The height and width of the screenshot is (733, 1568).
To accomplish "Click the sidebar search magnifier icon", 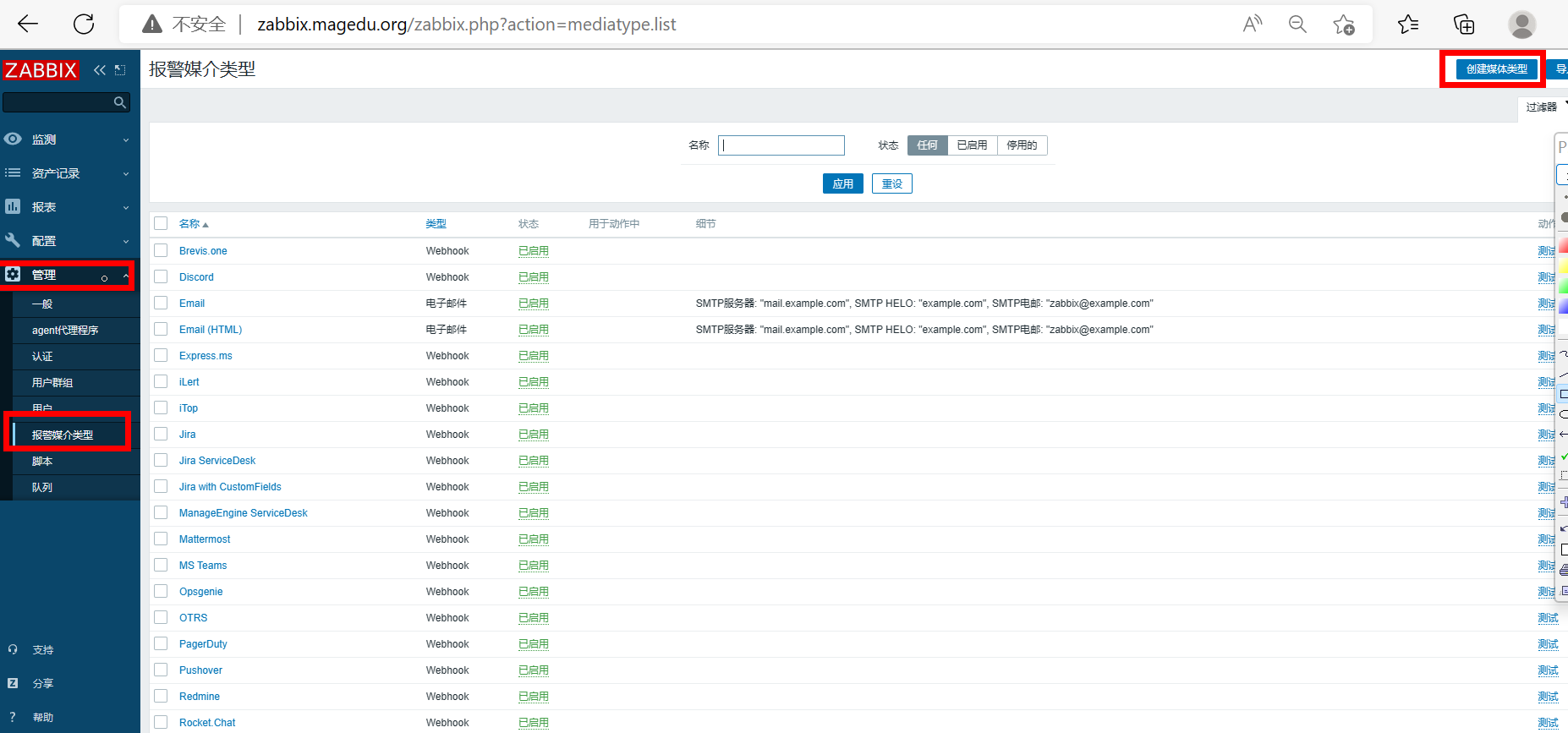I will pos(120,102).
